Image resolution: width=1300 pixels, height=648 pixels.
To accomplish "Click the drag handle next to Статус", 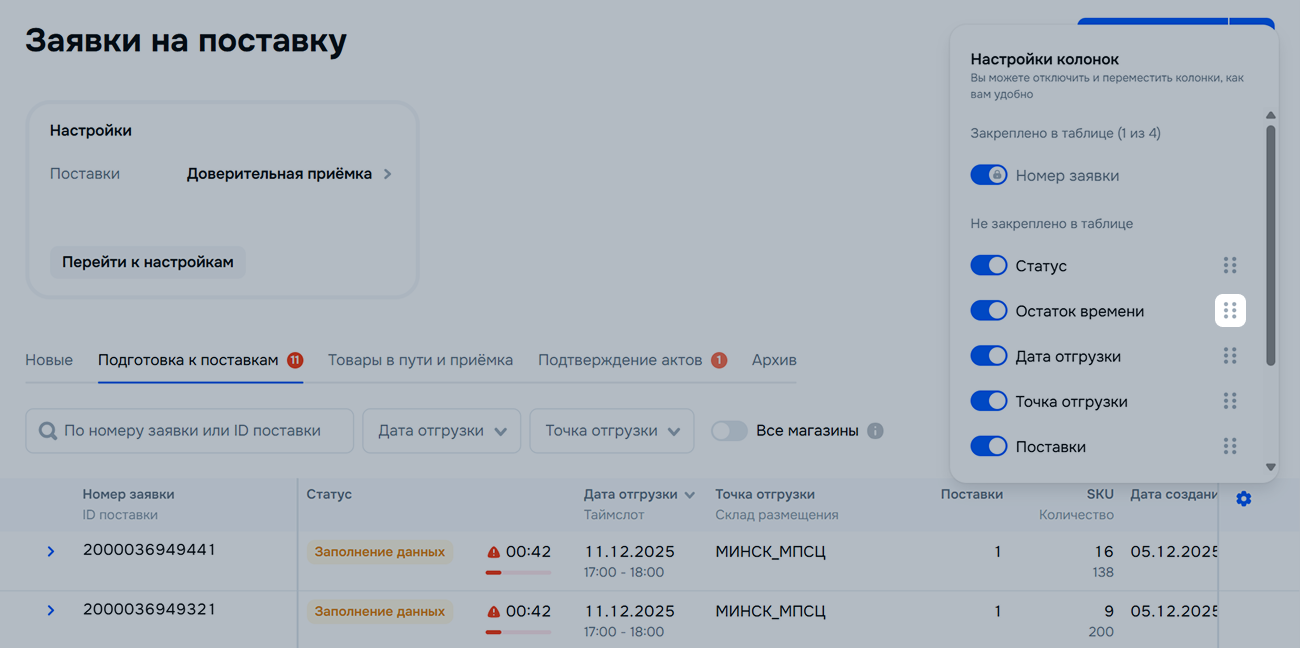I will coord(1230,265).
